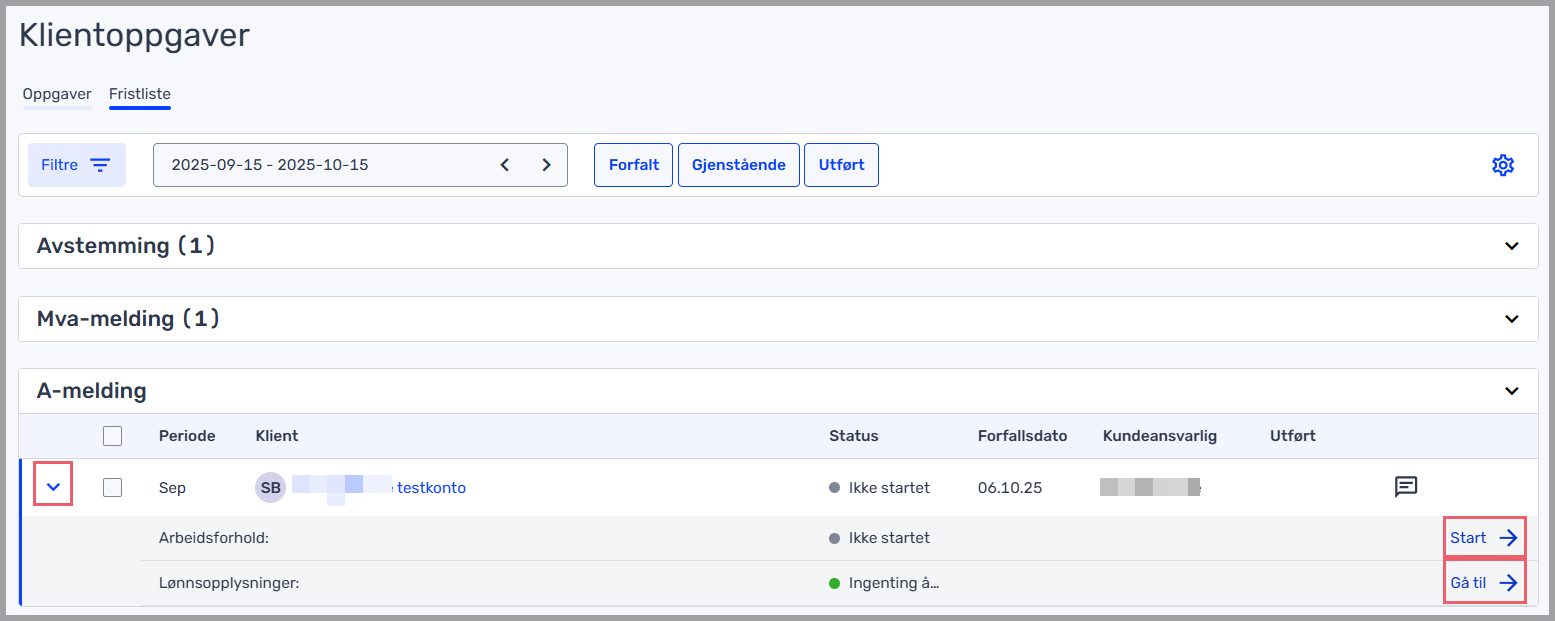Screen dimensions: 1555x621
Task: Expand the Mva-melding section
Action: coord(1511,319)
